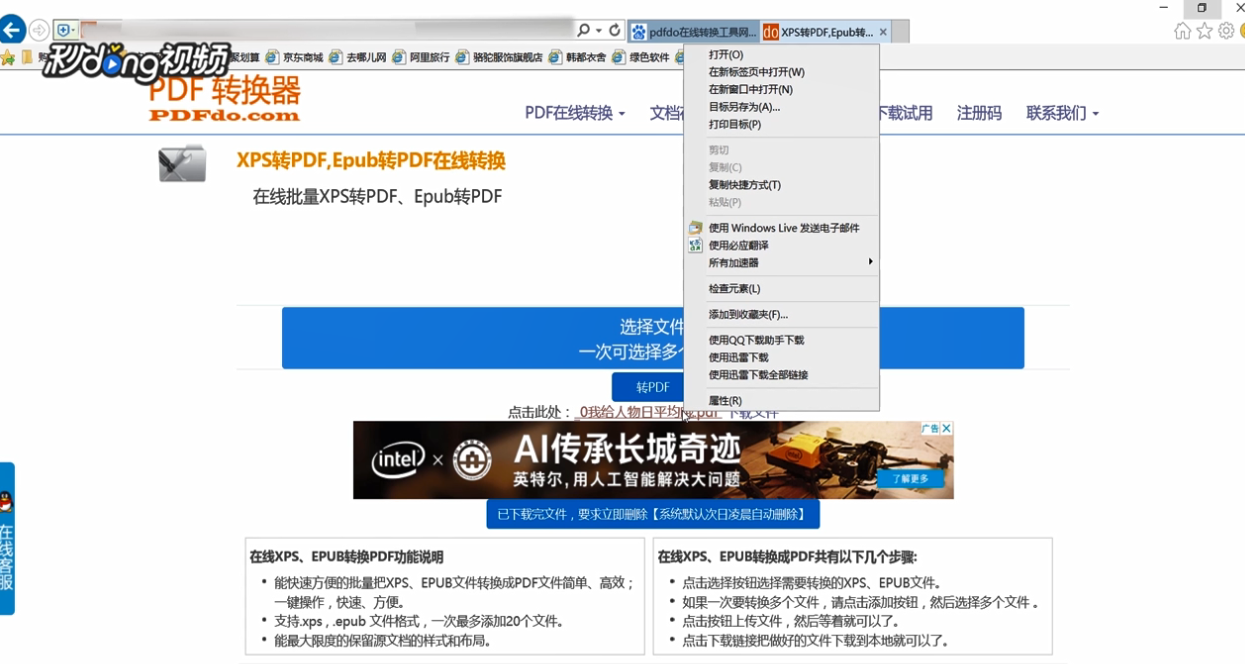Open the 所有加速器 submenu arrow
1245x664 pixels.
[868, 261]
